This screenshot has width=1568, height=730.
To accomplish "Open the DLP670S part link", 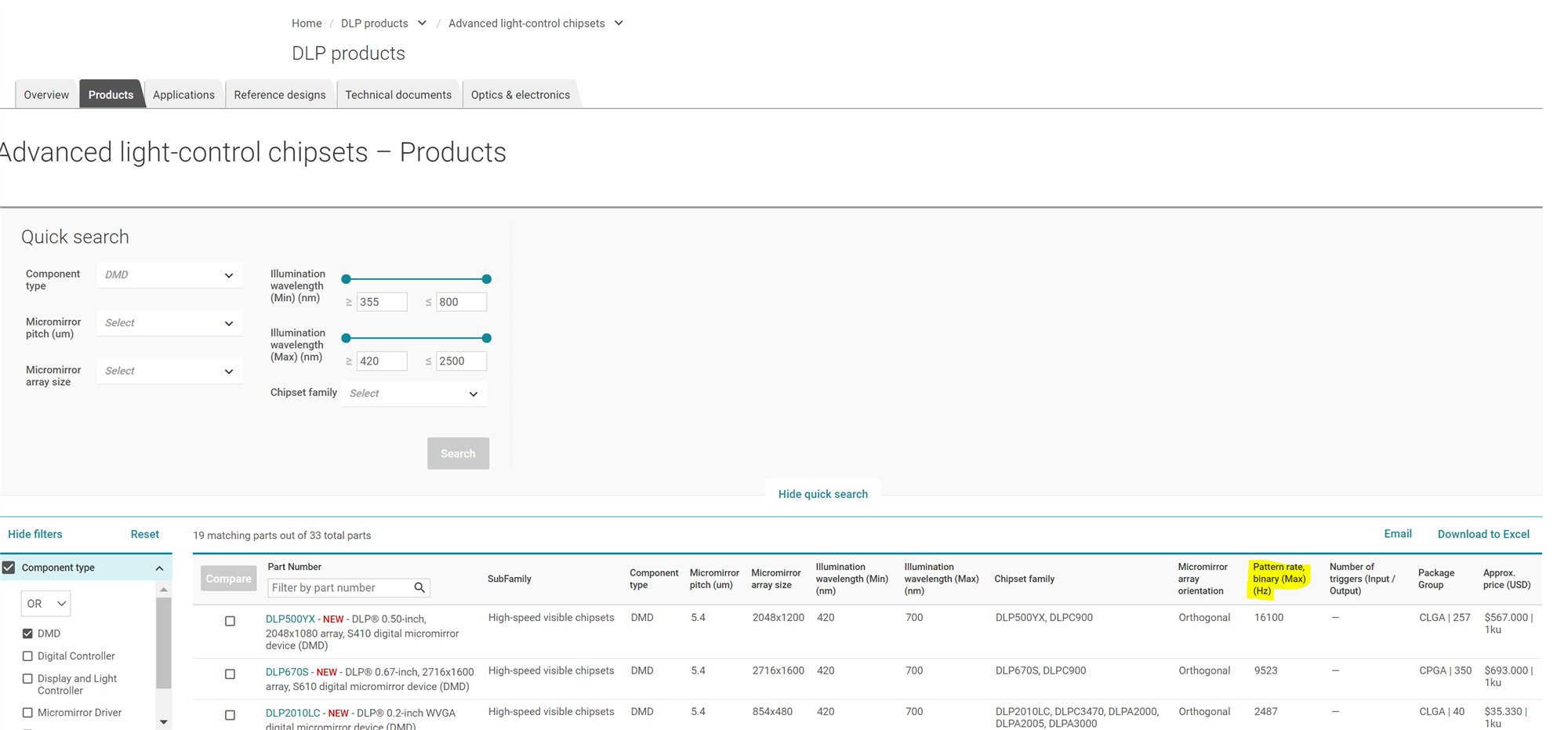I will [287, 672].
